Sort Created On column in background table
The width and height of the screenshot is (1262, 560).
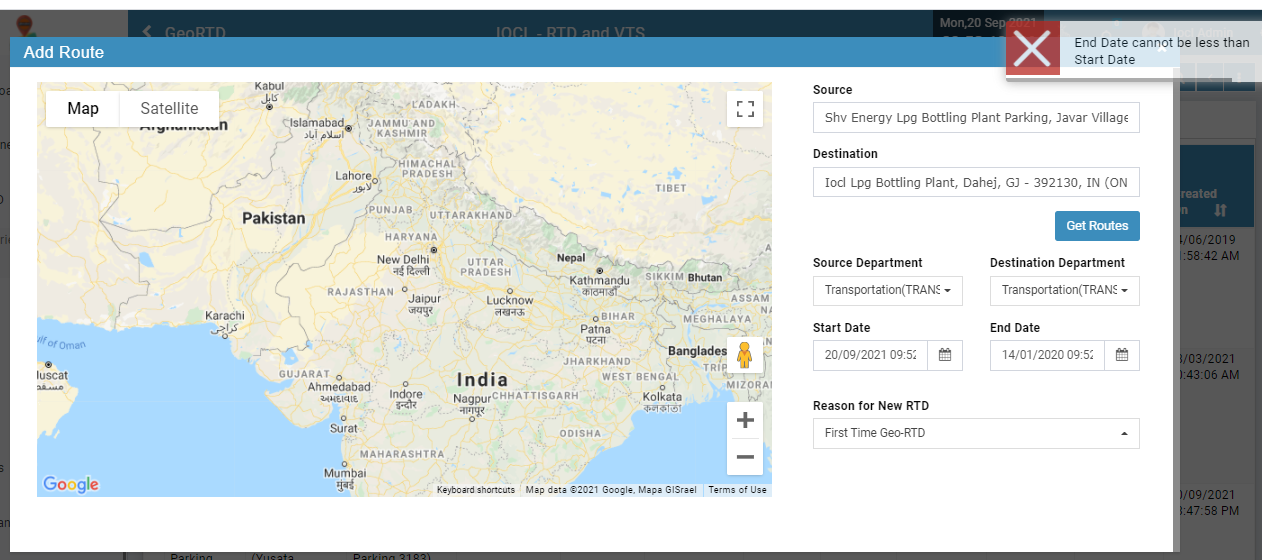click(1220, 210)
